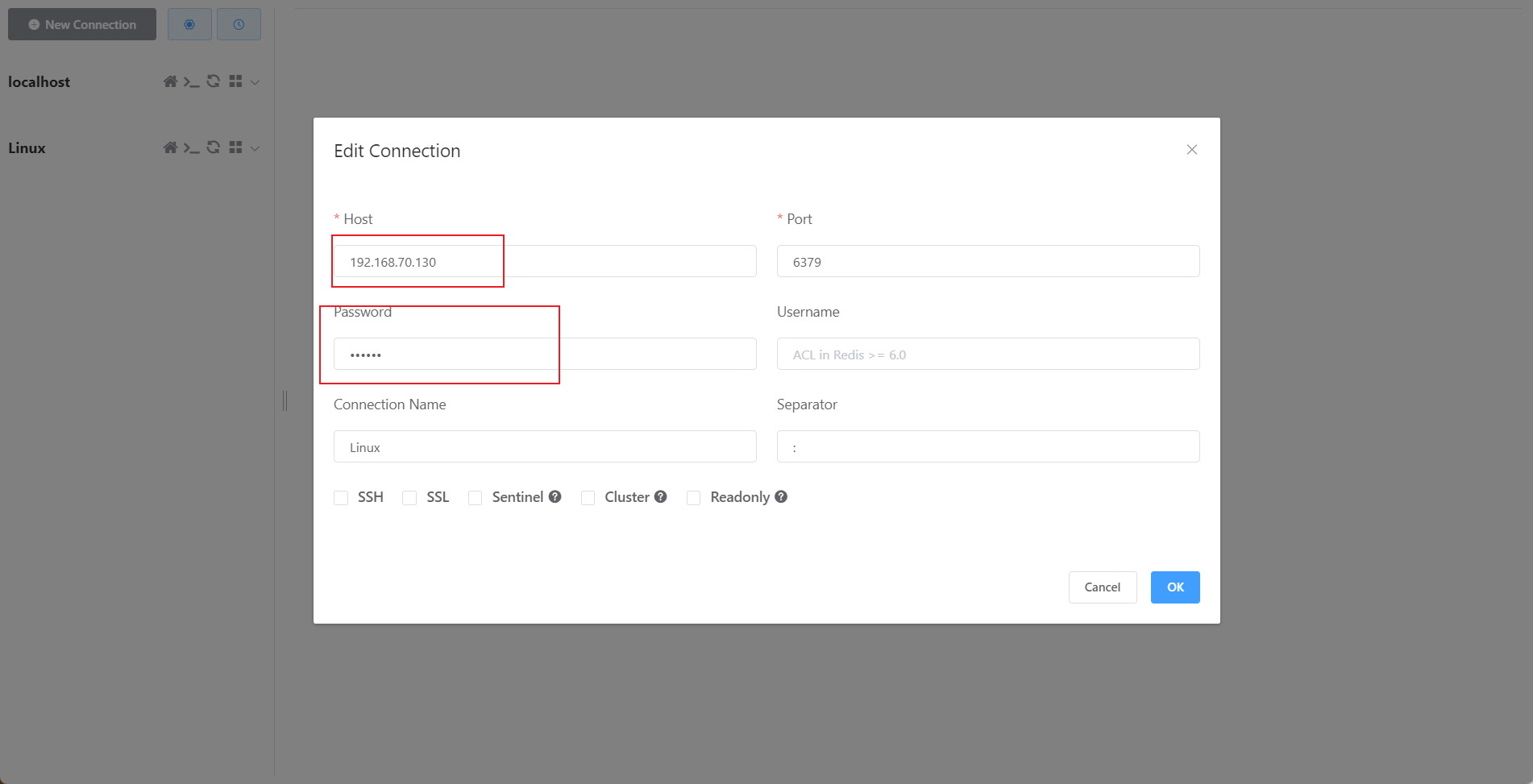
Task: Expand the localhost connection chevron
Action: point(255,82)
